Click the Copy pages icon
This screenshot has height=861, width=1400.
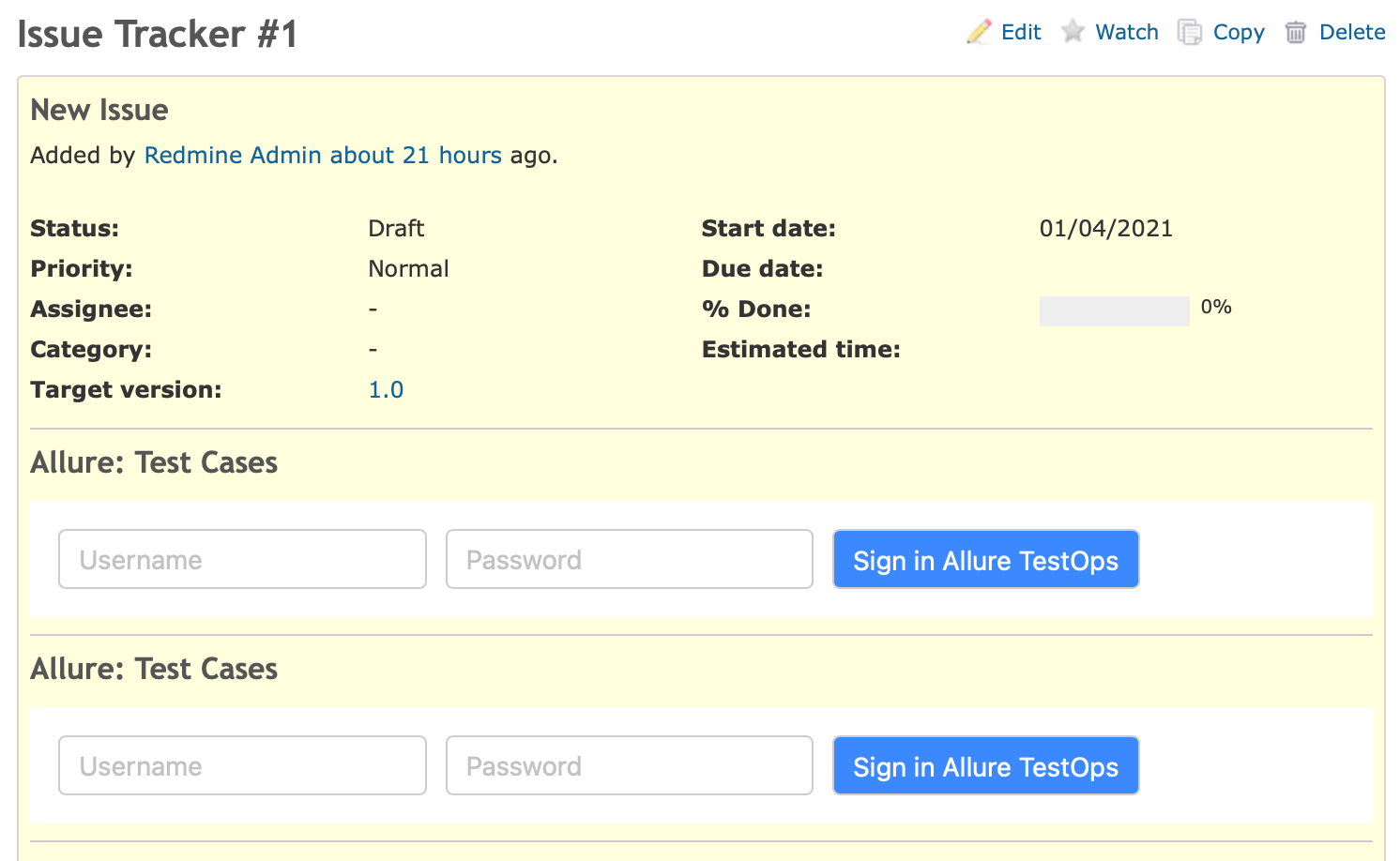click(1190, 31)
